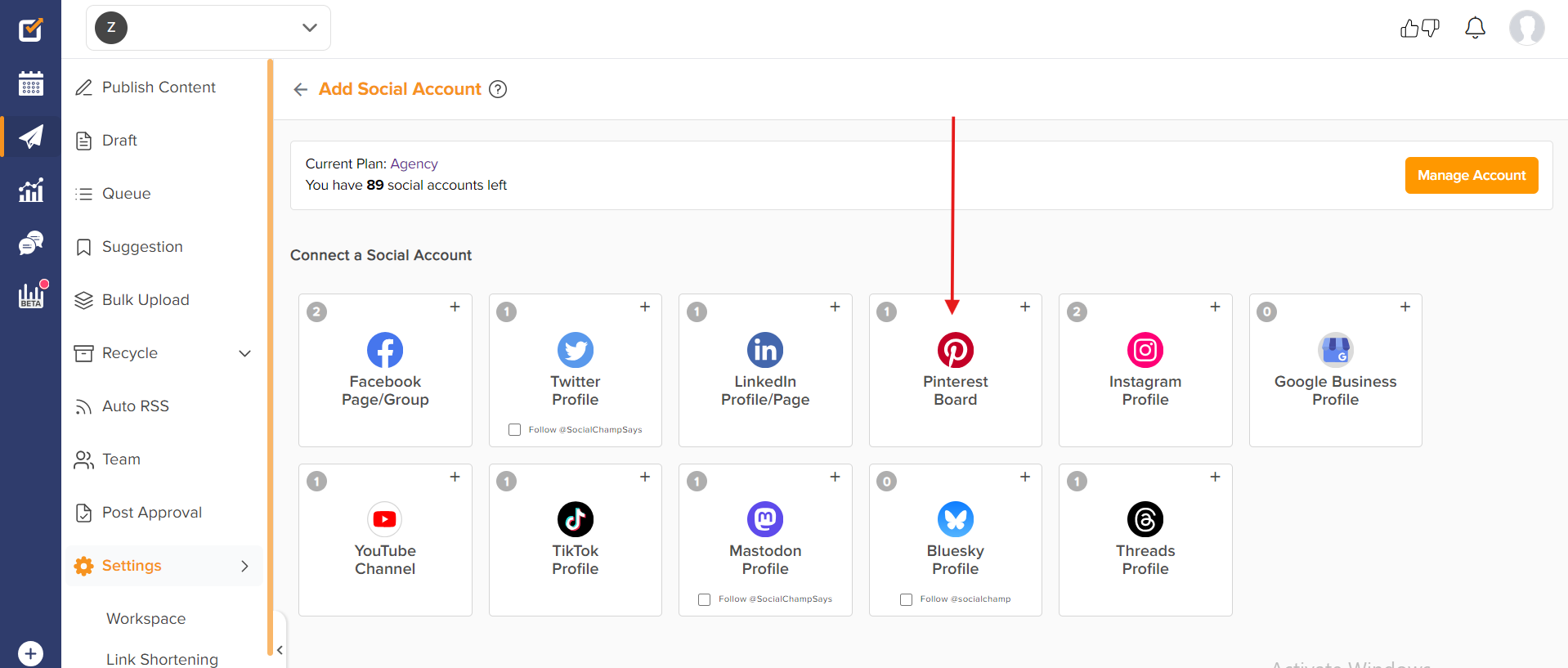Click the Google Business Profile icon
The image size is (1568, 668).
[1336, 350]
